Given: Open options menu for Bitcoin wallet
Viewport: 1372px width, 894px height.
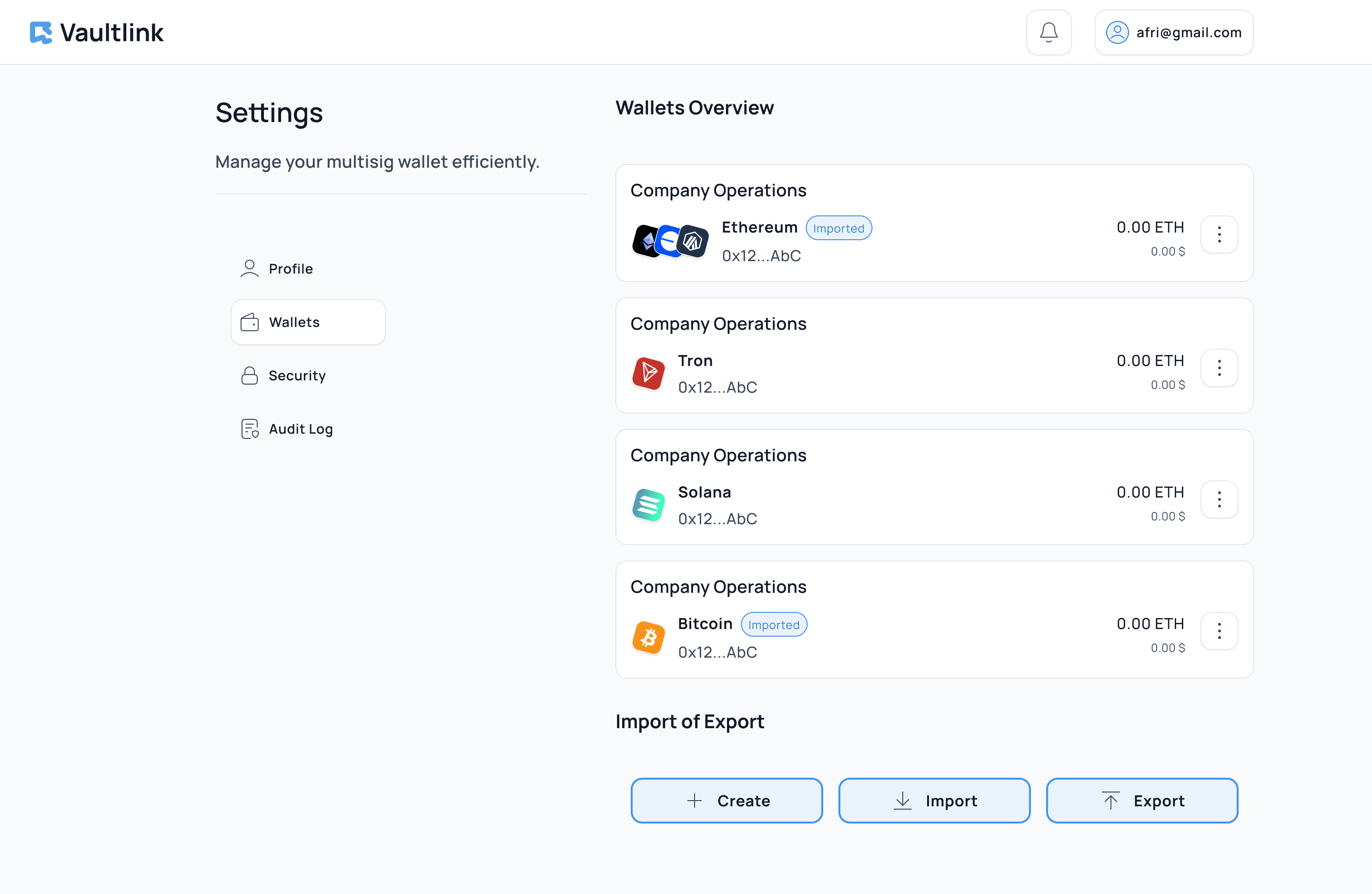Looking at the screenshot, I should 1219,630.
